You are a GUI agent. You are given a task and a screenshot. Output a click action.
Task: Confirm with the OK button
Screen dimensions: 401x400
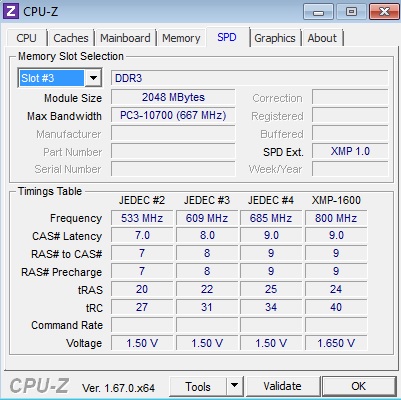tap(359, 386)
